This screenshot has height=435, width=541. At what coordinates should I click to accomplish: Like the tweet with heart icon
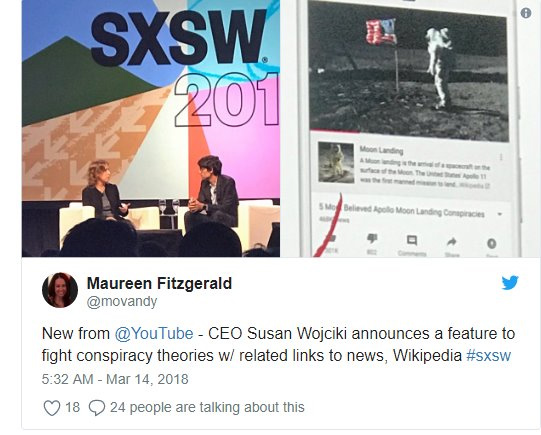[52, 408]
